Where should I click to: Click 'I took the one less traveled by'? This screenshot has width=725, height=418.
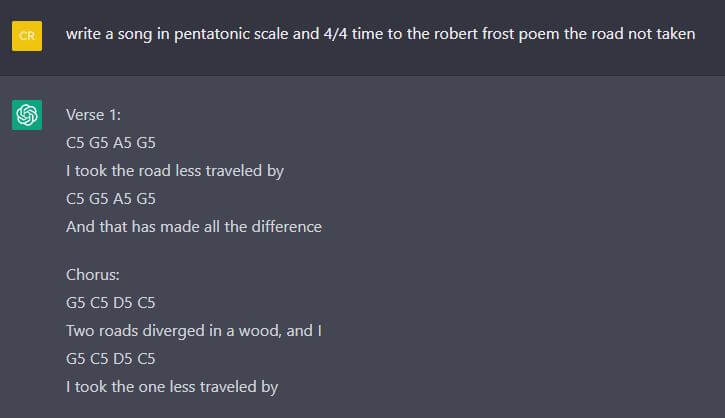click(172, 387)
